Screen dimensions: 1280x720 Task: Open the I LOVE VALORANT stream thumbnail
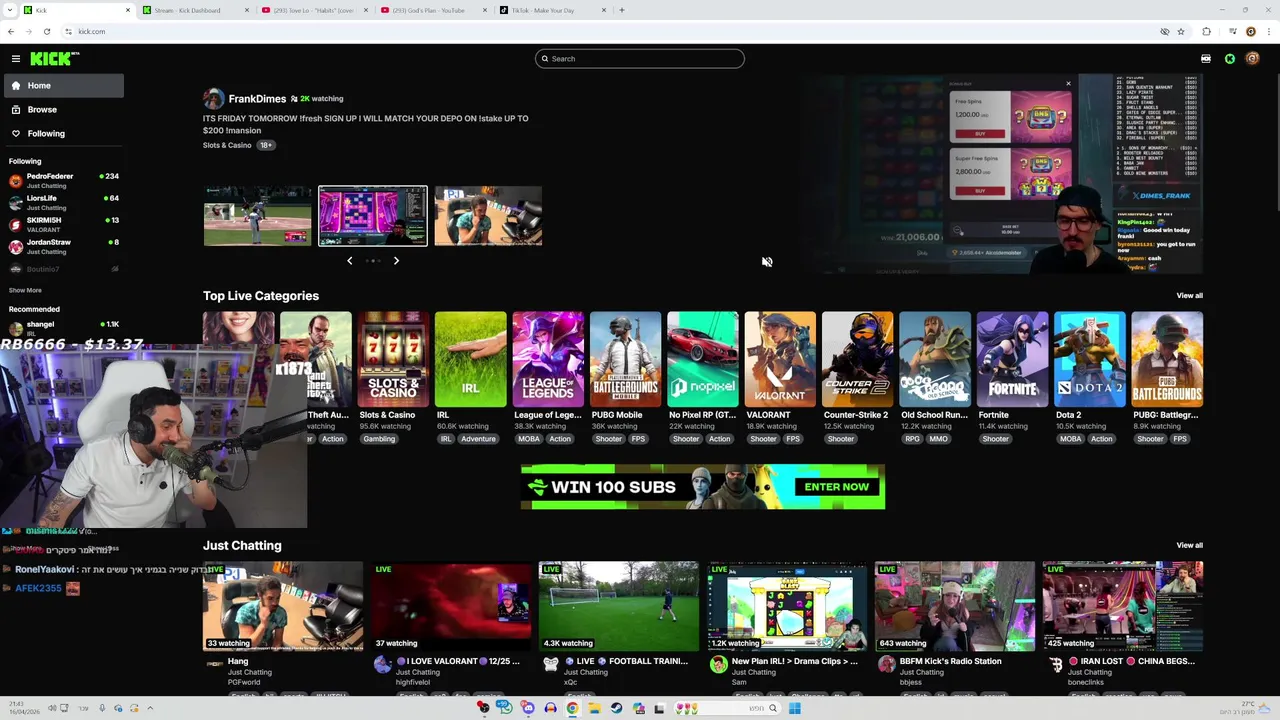(451, 607)
